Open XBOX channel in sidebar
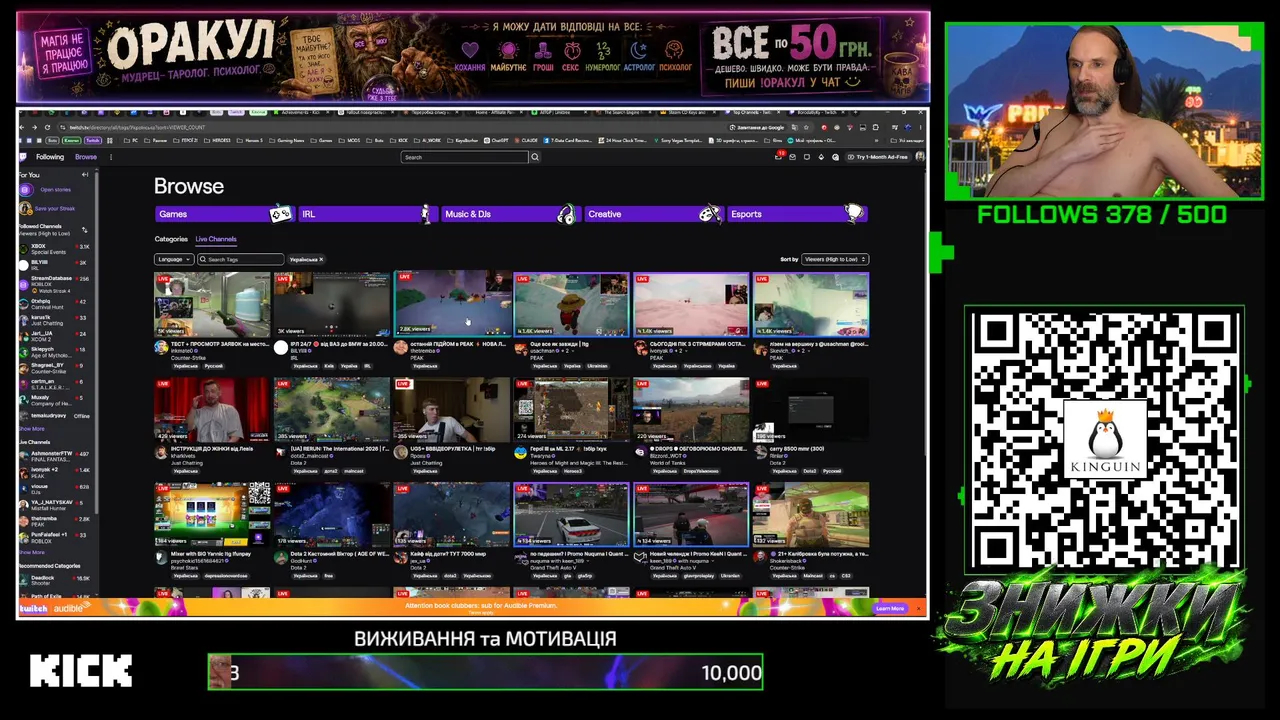The width and height of the screenshot is (1280, 720). (x=55, y=249)
